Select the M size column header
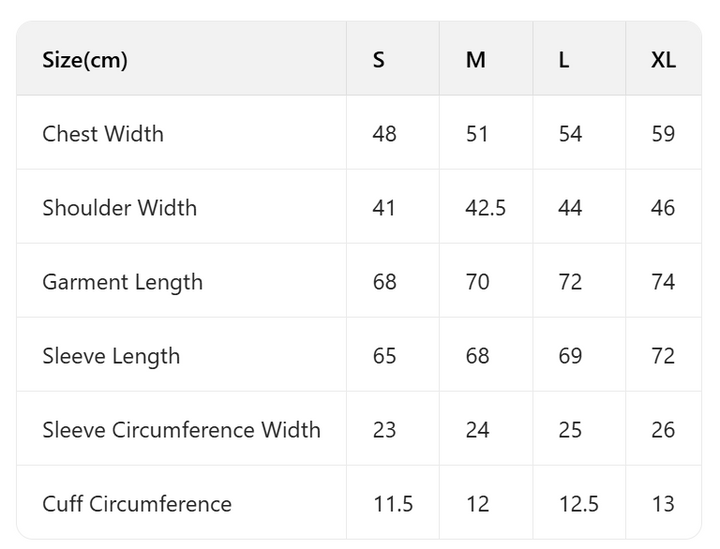720x549 pixels. click(476, 60)
